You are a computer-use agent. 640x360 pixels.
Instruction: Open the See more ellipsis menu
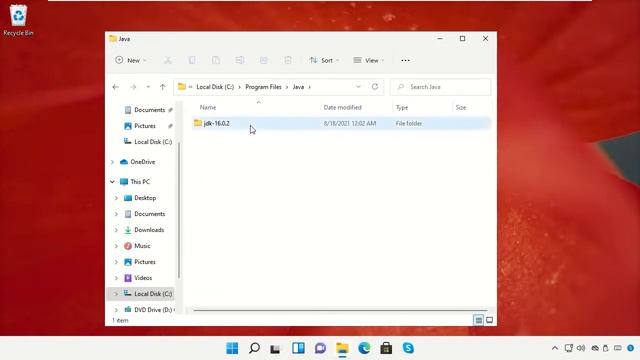(x=405, y=60)
